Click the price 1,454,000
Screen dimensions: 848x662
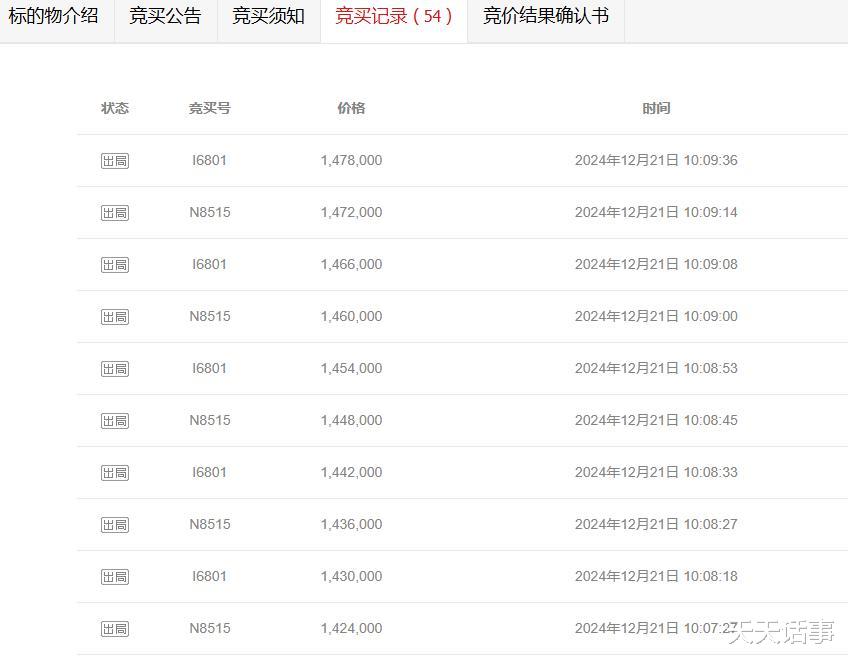pyautogui.click(x=352, y=368)
